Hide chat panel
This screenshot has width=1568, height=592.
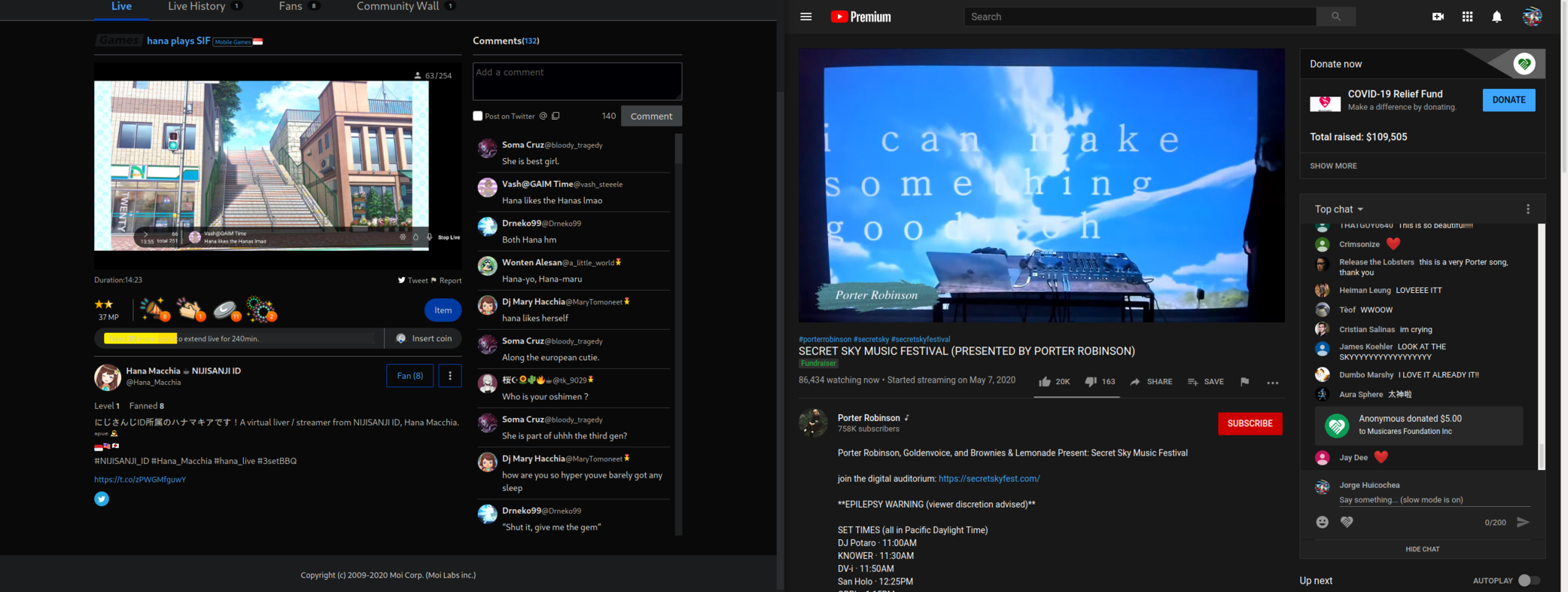[1422, 549]
